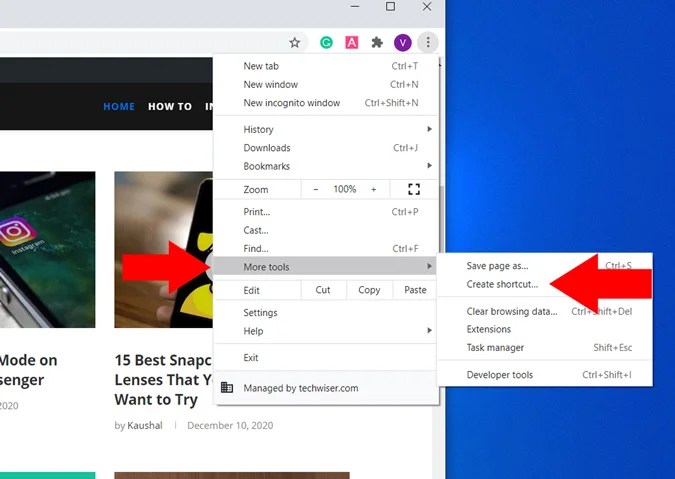Close the Chrome window
This screenshot has height=479, width=675.
click(427, 6)
